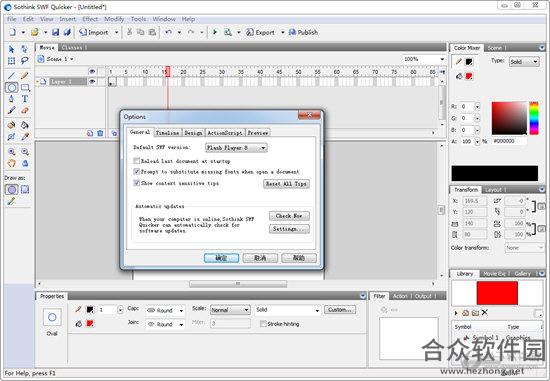
Task: Open Default SWF version dropdown
Action: tap(236, 148)
